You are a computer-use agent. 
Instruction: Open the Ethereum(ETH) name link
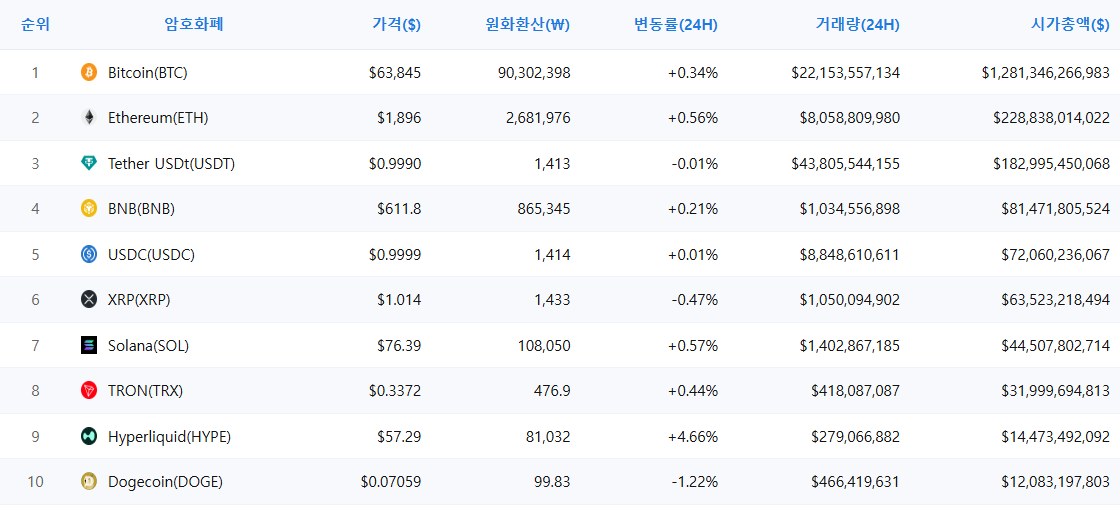158,118
